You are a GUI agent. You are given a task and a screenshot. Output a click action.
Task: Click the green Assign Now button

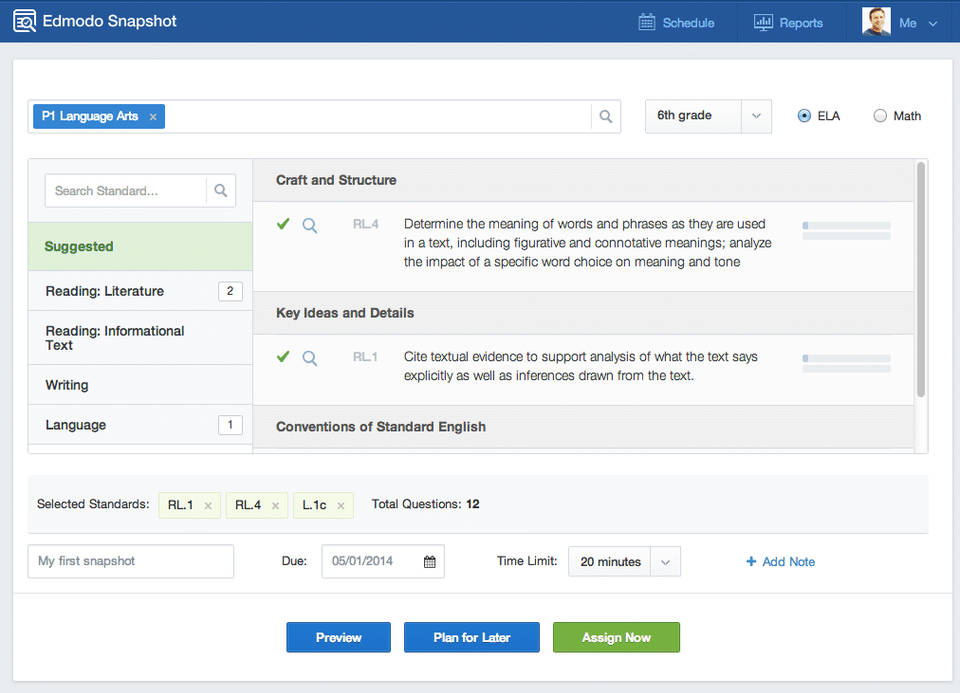[616, 637]
